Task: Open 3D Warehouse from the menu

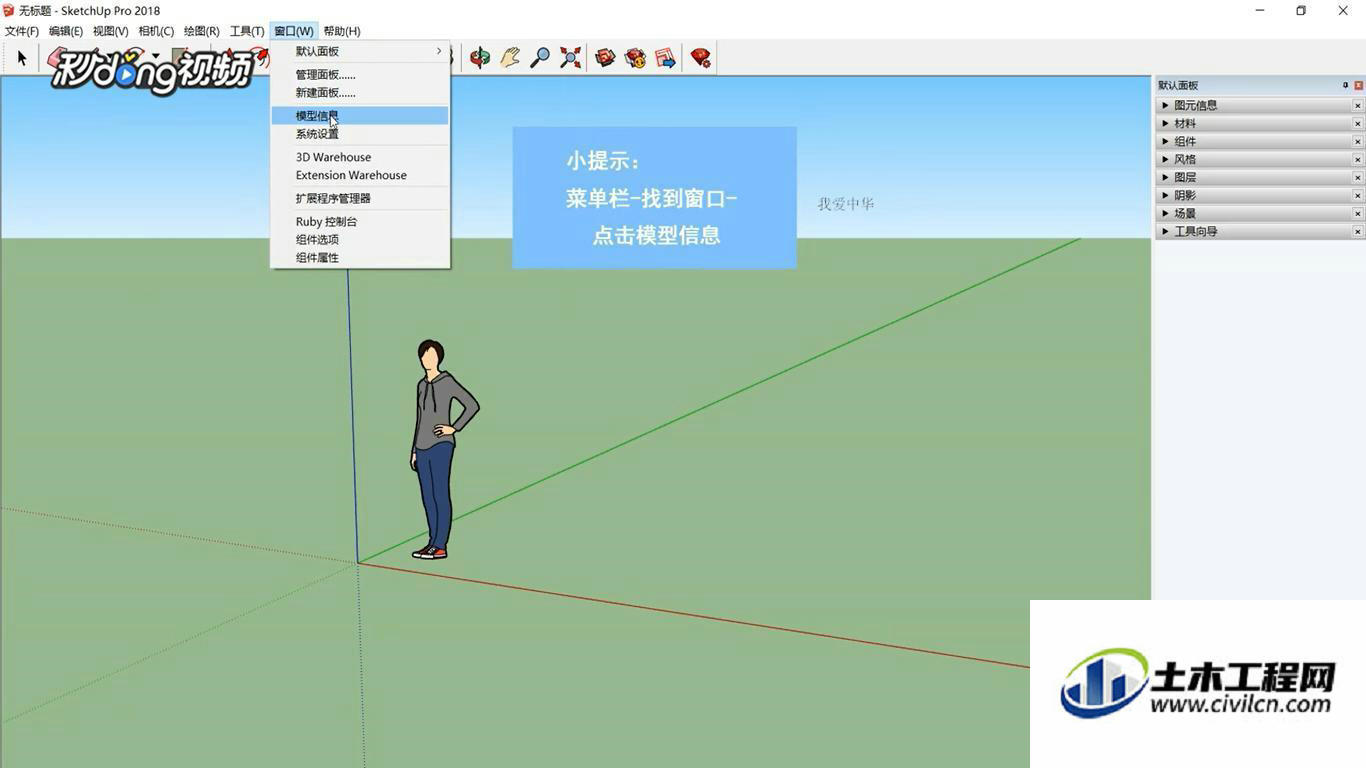Action: (360, 157)
